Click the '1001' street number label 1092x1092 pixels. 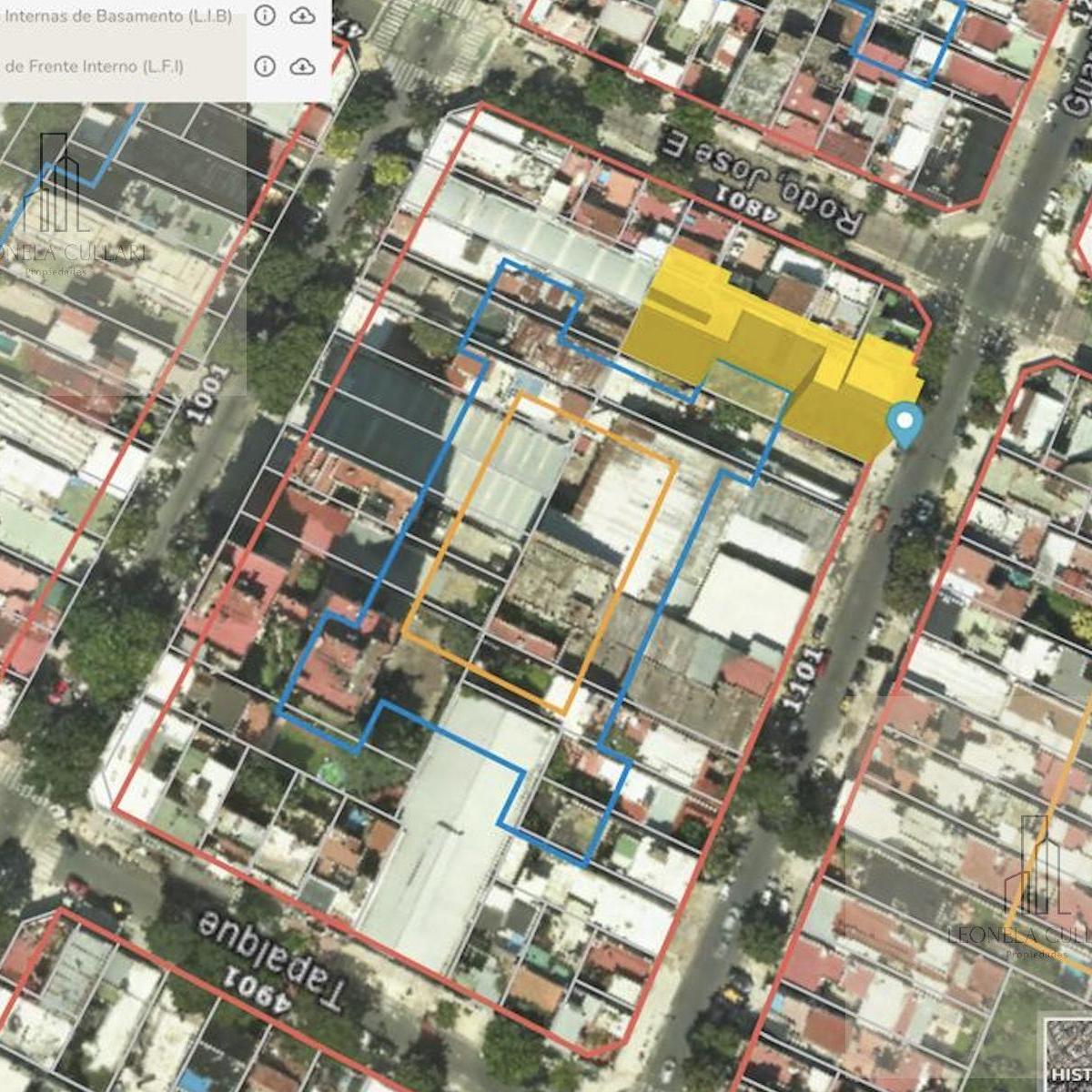click(x=207, y=393)
